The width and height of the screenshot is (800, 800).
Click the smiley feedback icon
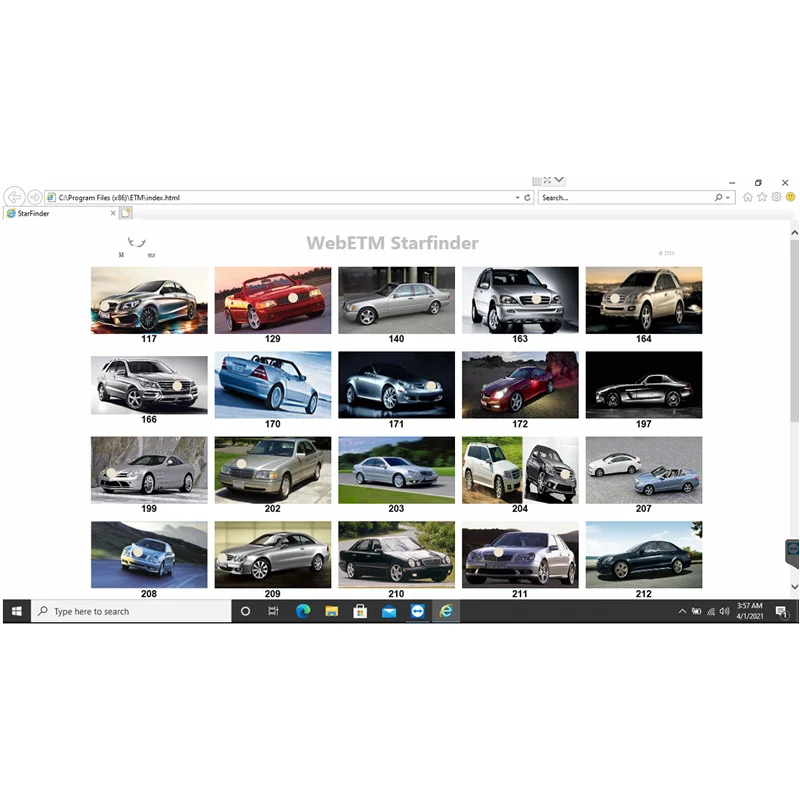click(790, 197)
